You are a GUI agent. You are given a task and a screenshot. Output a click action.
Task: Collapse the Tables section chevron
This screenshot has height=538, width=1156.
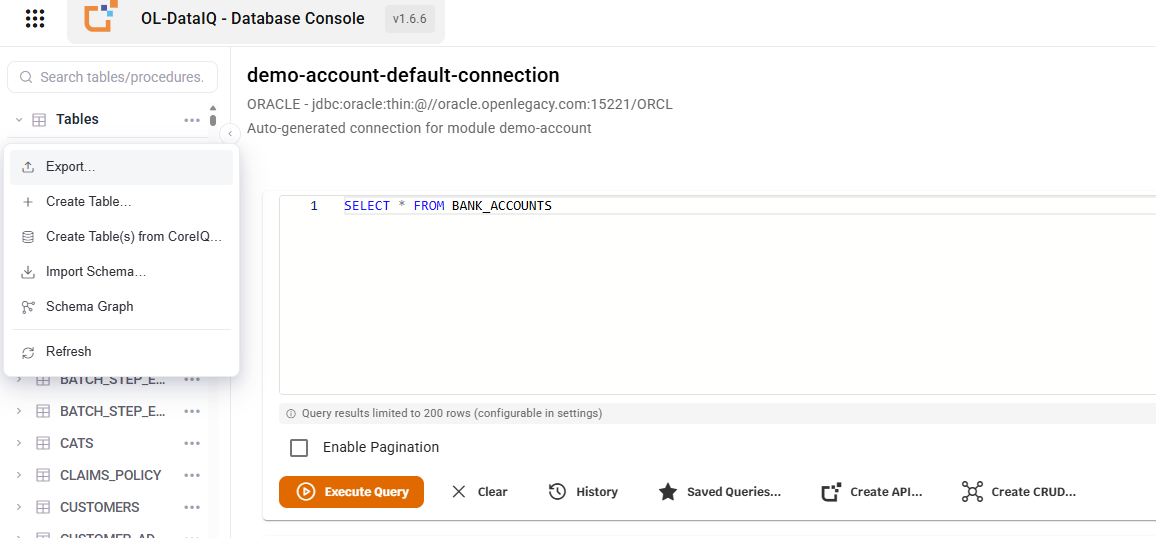click(20, 119)
